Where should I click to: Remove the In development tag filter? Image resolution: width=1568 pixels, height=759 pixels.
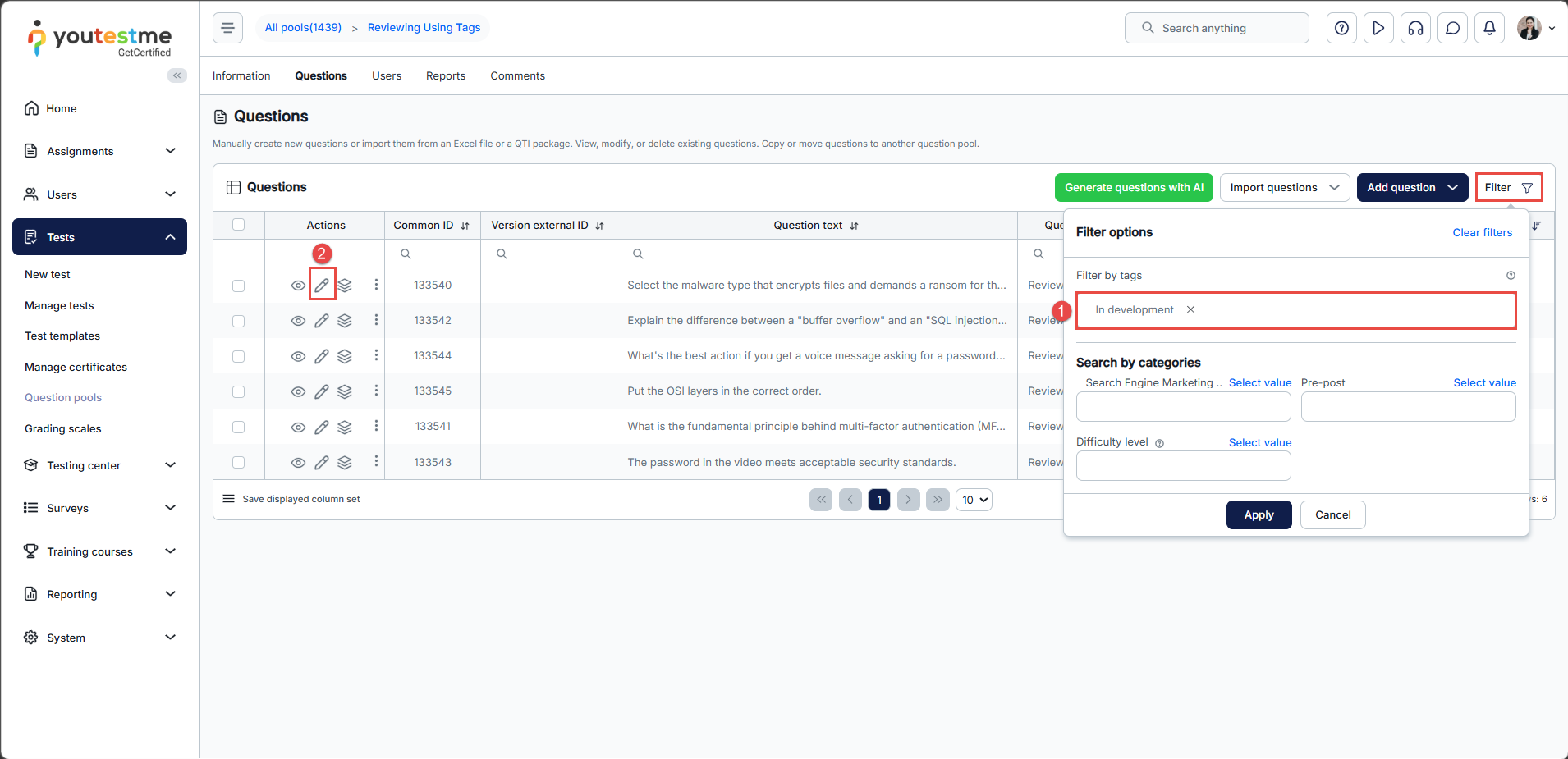[x=1190, y=309]
